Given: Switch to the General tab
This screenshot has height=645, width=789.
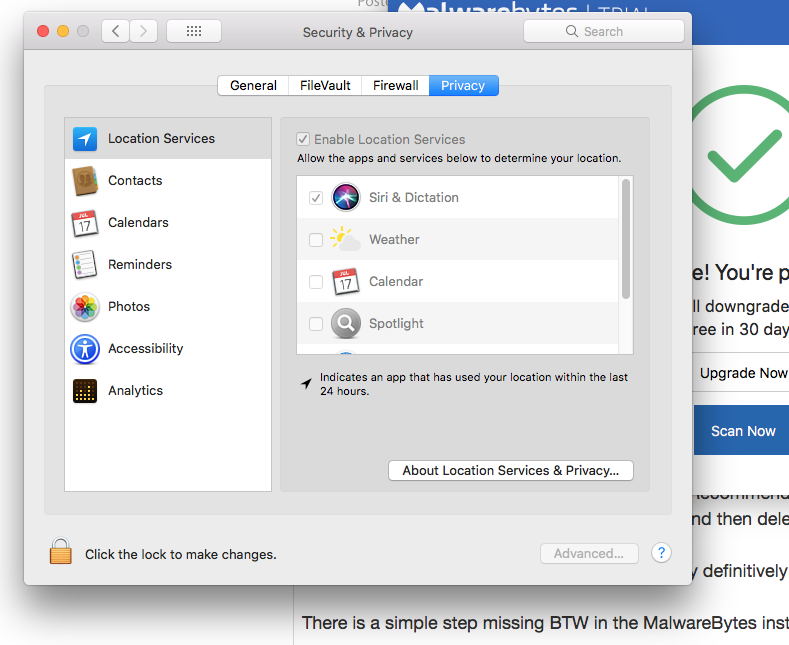Looking at the screenshot, I should pyautogui.click(x=253, y=86).
